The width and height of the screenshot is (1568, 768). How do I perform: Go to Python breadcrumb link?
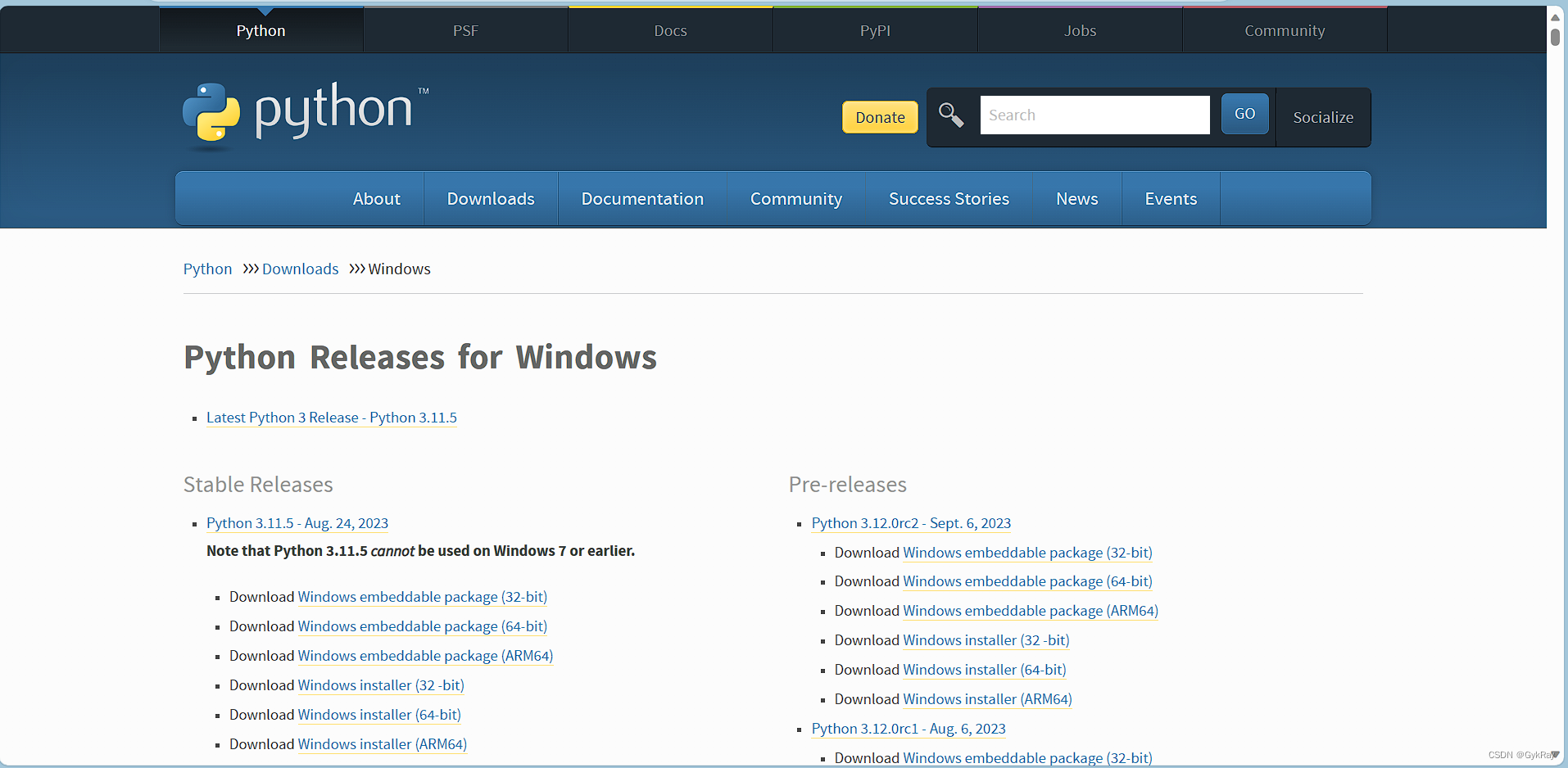(207, 269)
